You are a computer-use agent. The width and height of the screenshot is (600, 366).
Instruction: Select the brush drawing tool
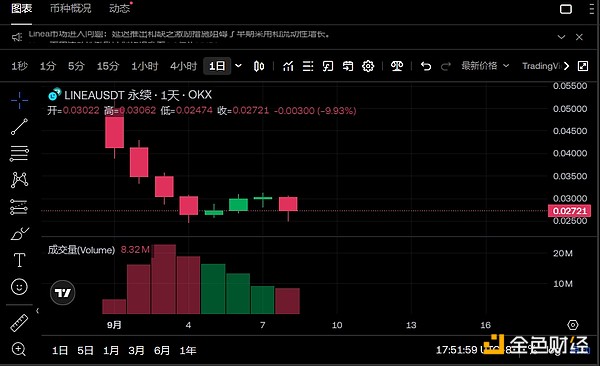tap(19, 234)
